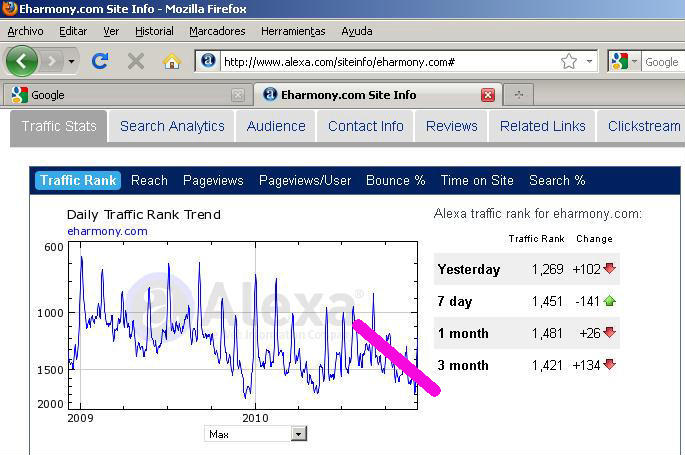Click the Firefox logo in the title bar
Viewport: 685px width, 455px height.
[x=9, y=8]
